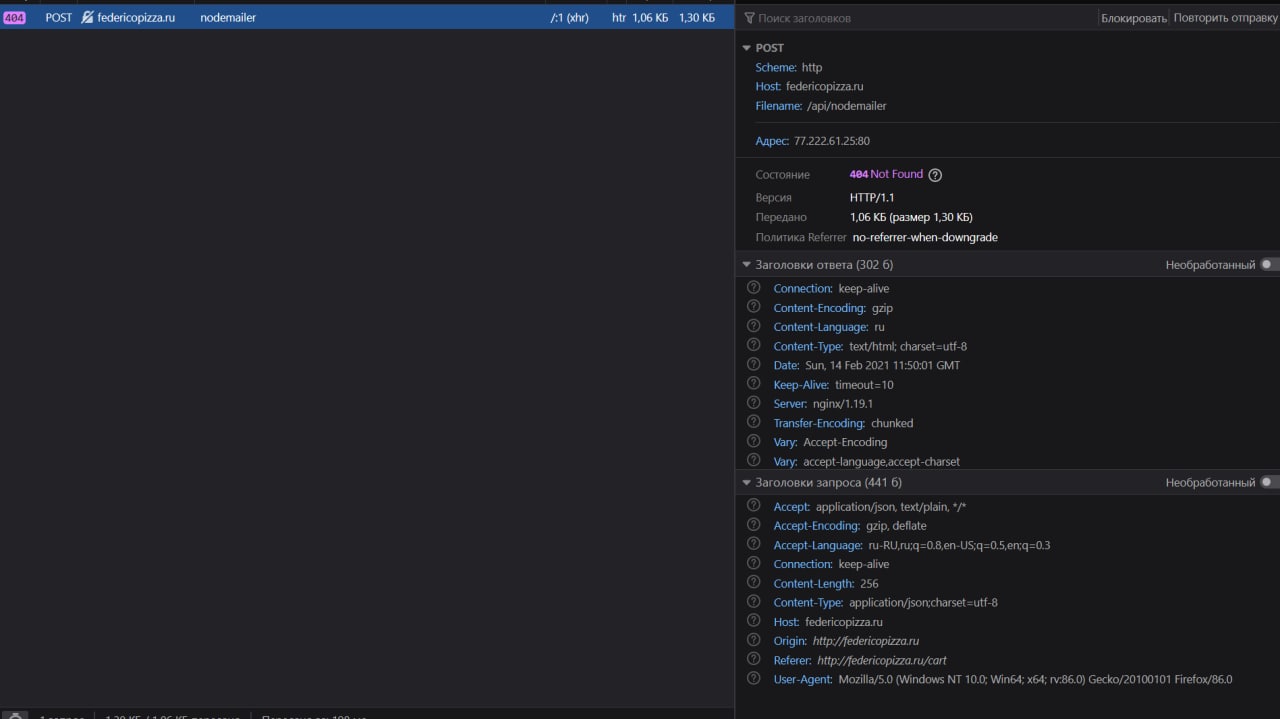Viewport: 1280px width, 719px height.
Task: Open the help icon next to 404 Not Found
Action: click(935, 175)
